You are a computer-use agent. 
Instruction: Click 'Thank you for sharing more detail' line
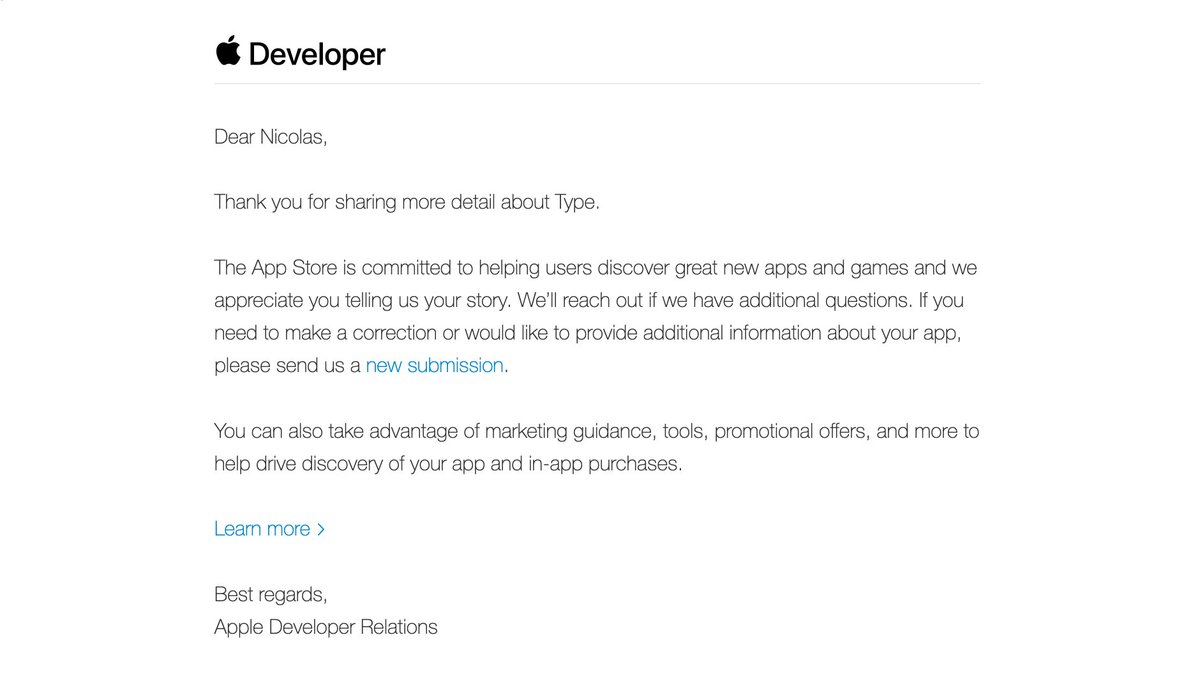coord(407,202)
